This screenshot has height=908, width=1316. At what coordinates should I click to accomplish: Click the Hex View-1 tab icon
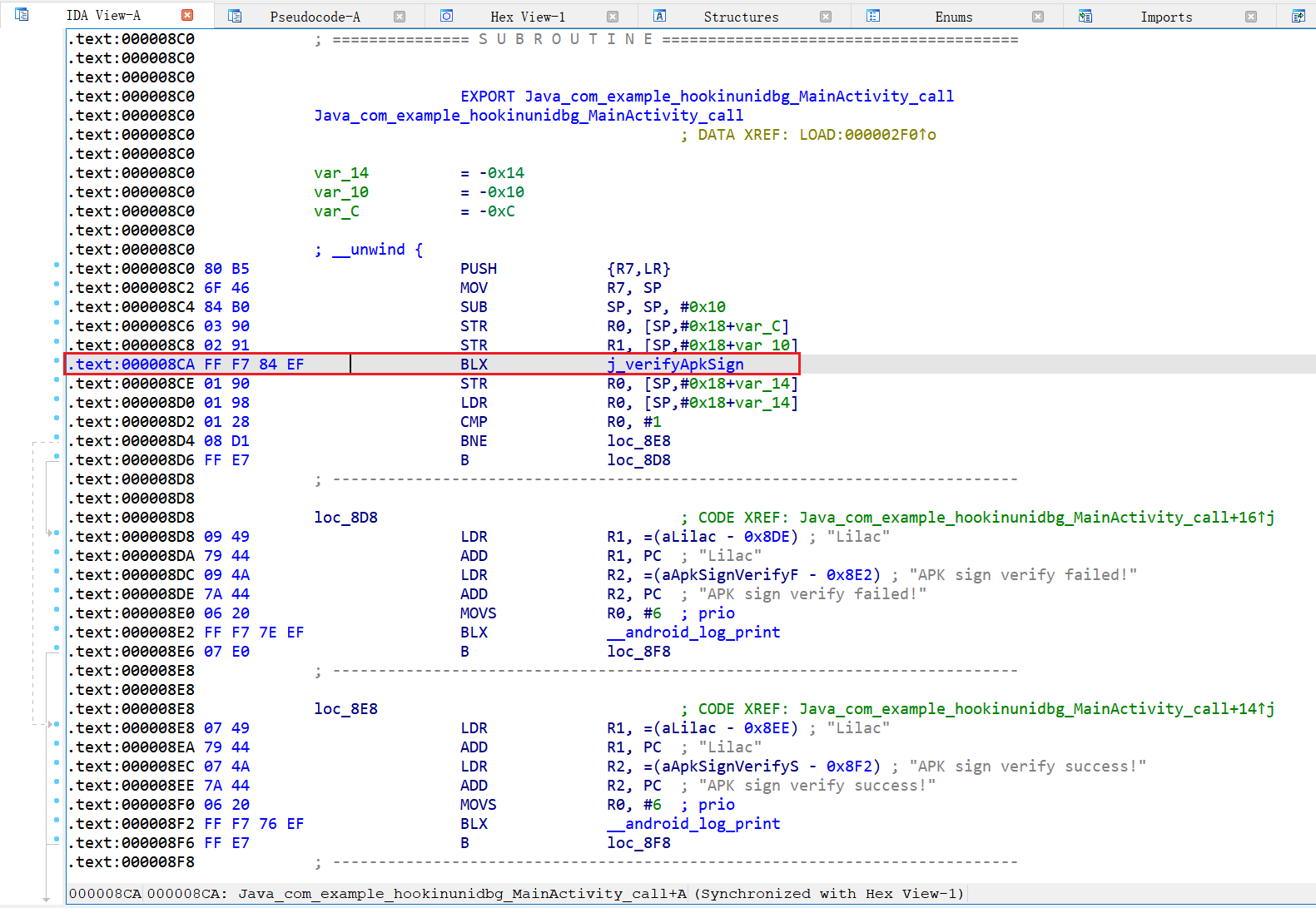pyautogui.click(x=447, y=16)
